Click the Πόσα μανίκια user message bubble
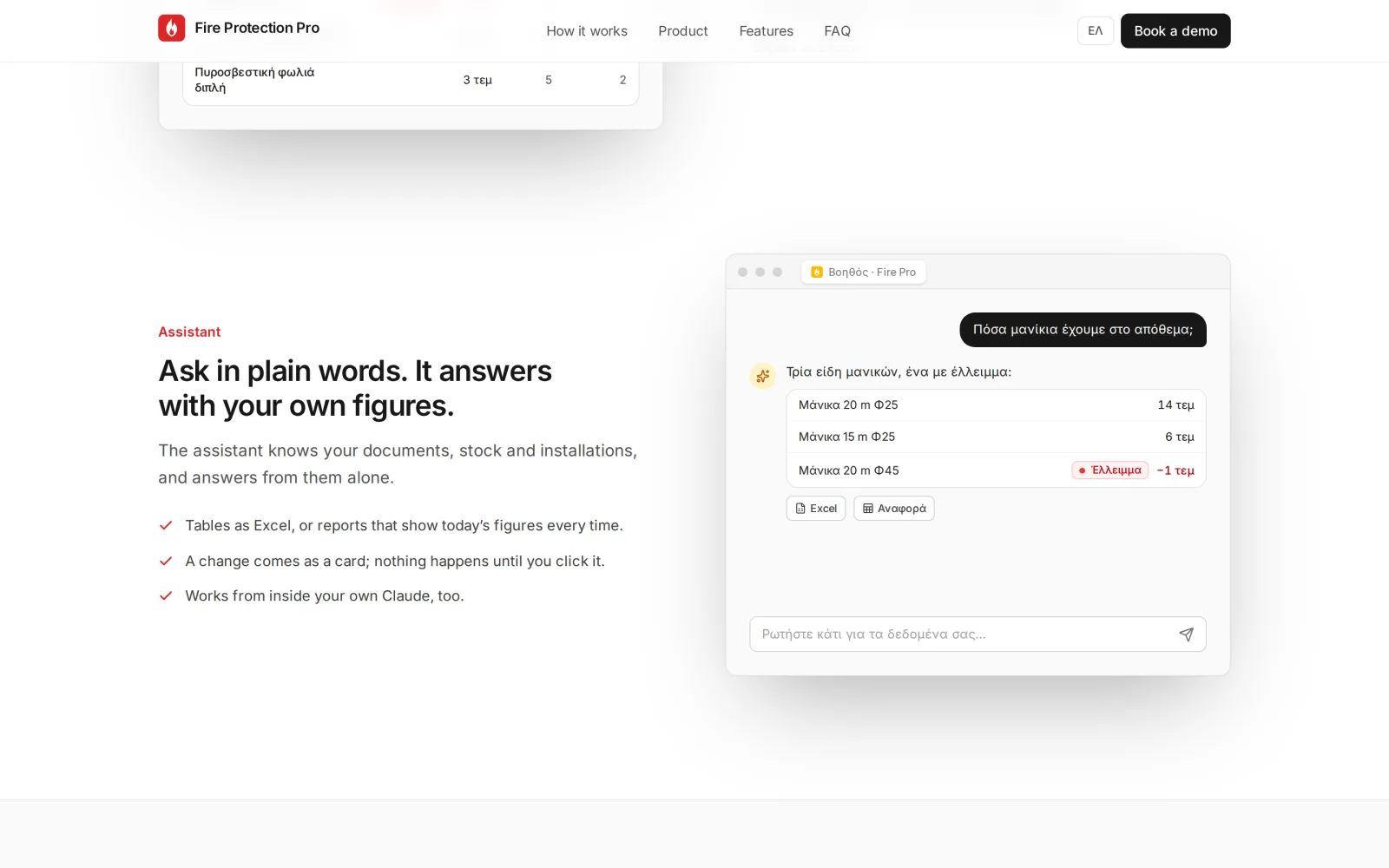The image size is (1389, 868). coord(1083,330)
